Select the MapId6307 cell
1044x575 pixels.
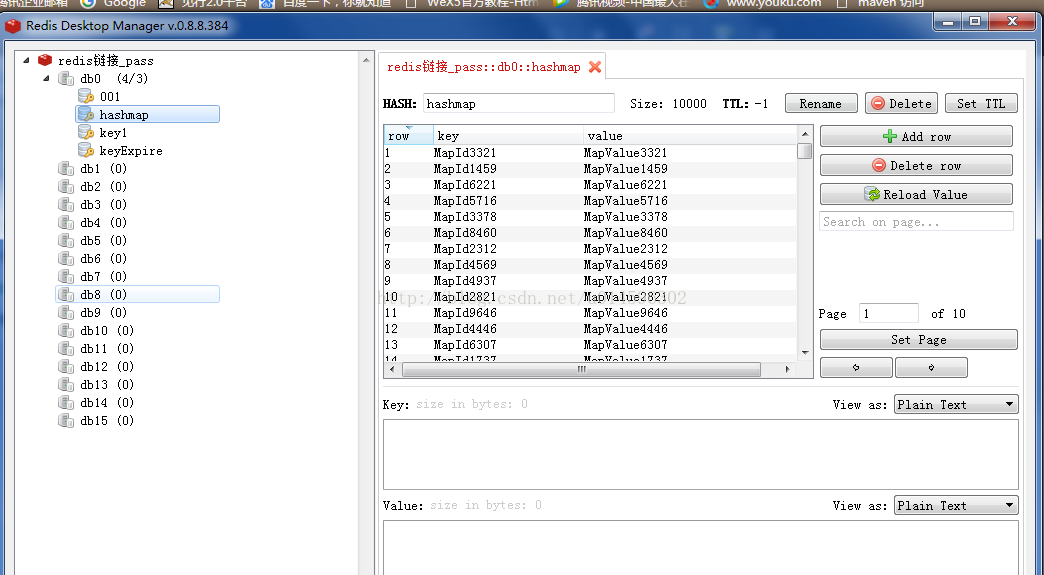click(465, 345)
